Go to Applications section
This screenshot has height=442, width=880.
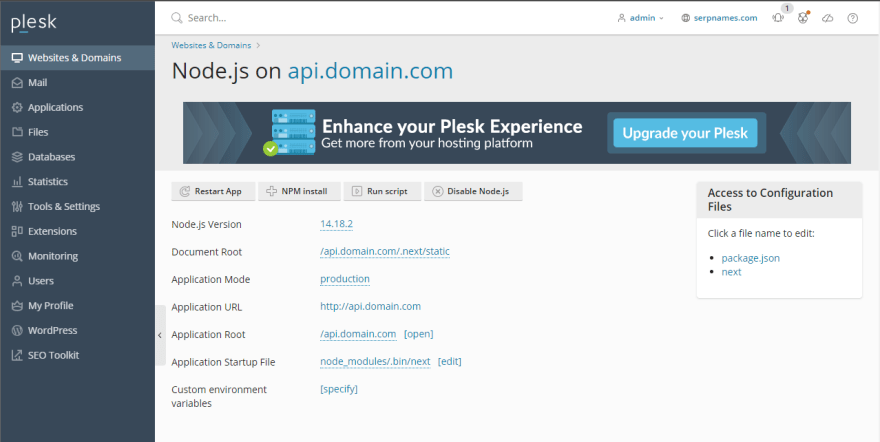pos(77,107)
